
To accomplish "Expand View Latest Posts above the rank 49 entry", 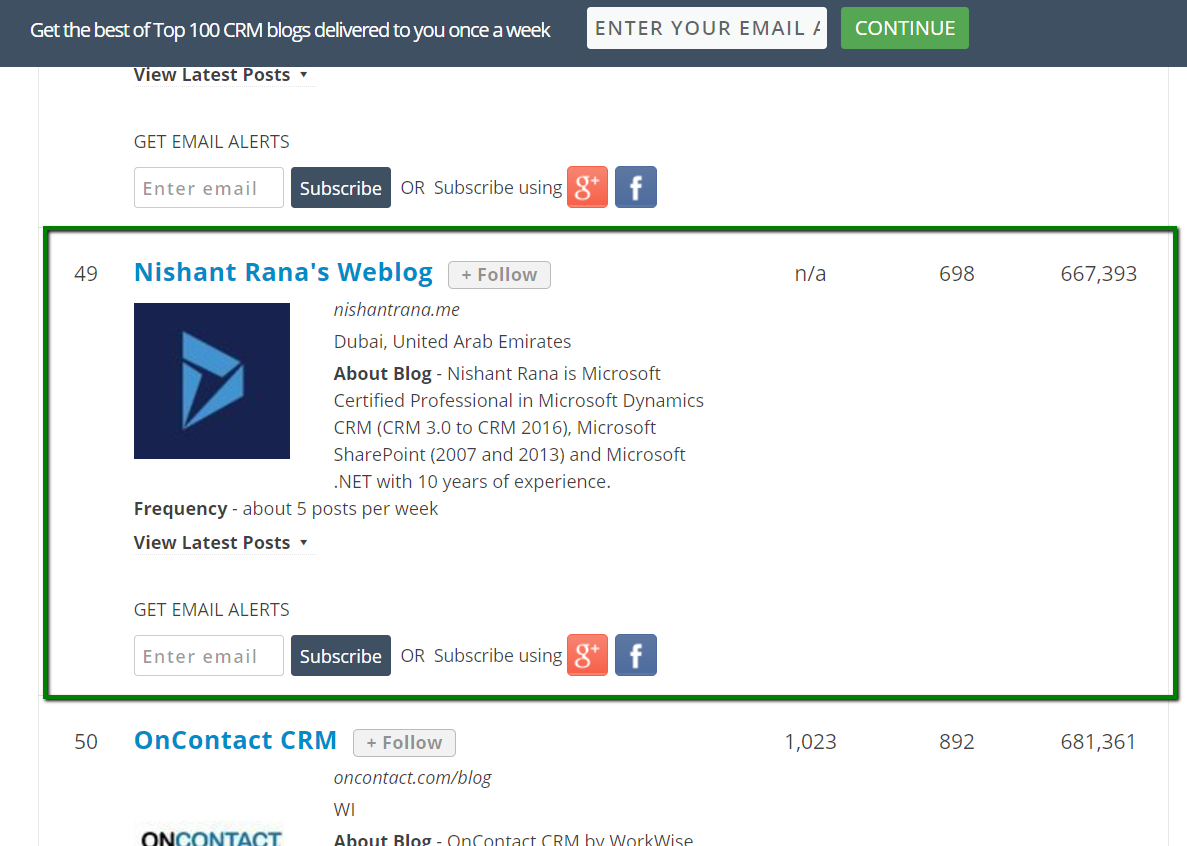I will point(221,75).
